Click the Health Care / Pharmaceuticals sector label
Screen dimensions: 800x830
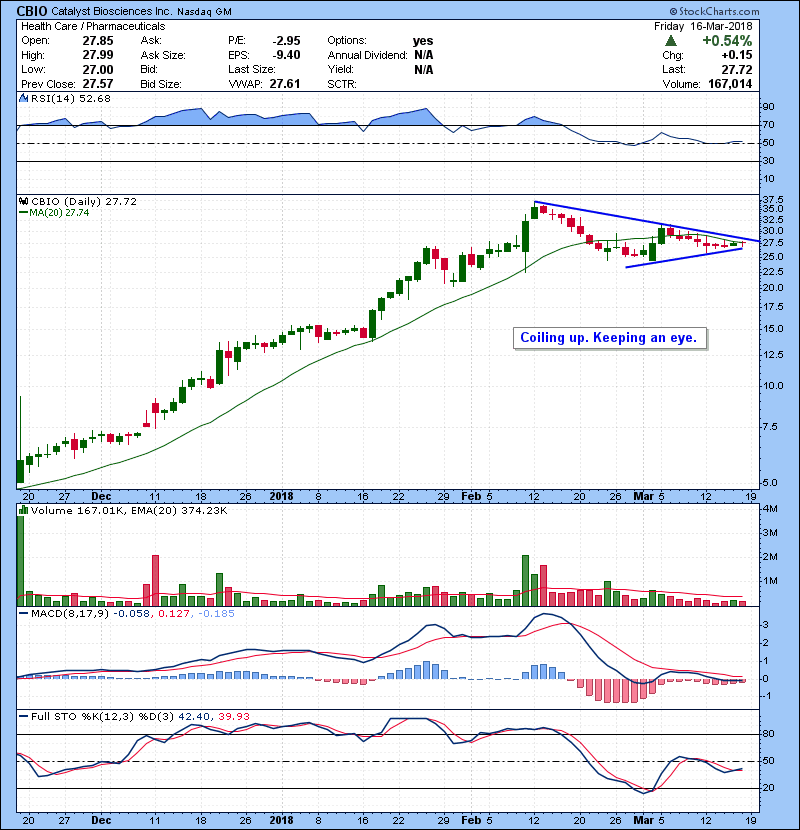tap(93, 26)
